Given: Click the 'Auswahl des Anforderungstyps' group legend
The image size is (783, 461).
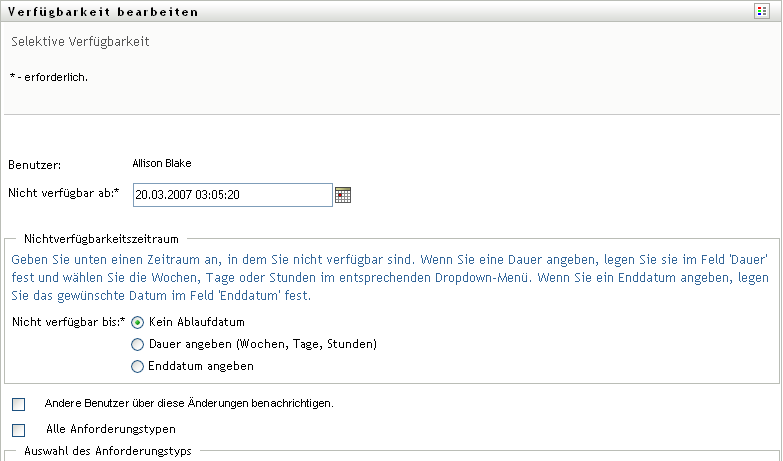Looking at the screenshot, I should pyautogui.click(x=107, y=451).
